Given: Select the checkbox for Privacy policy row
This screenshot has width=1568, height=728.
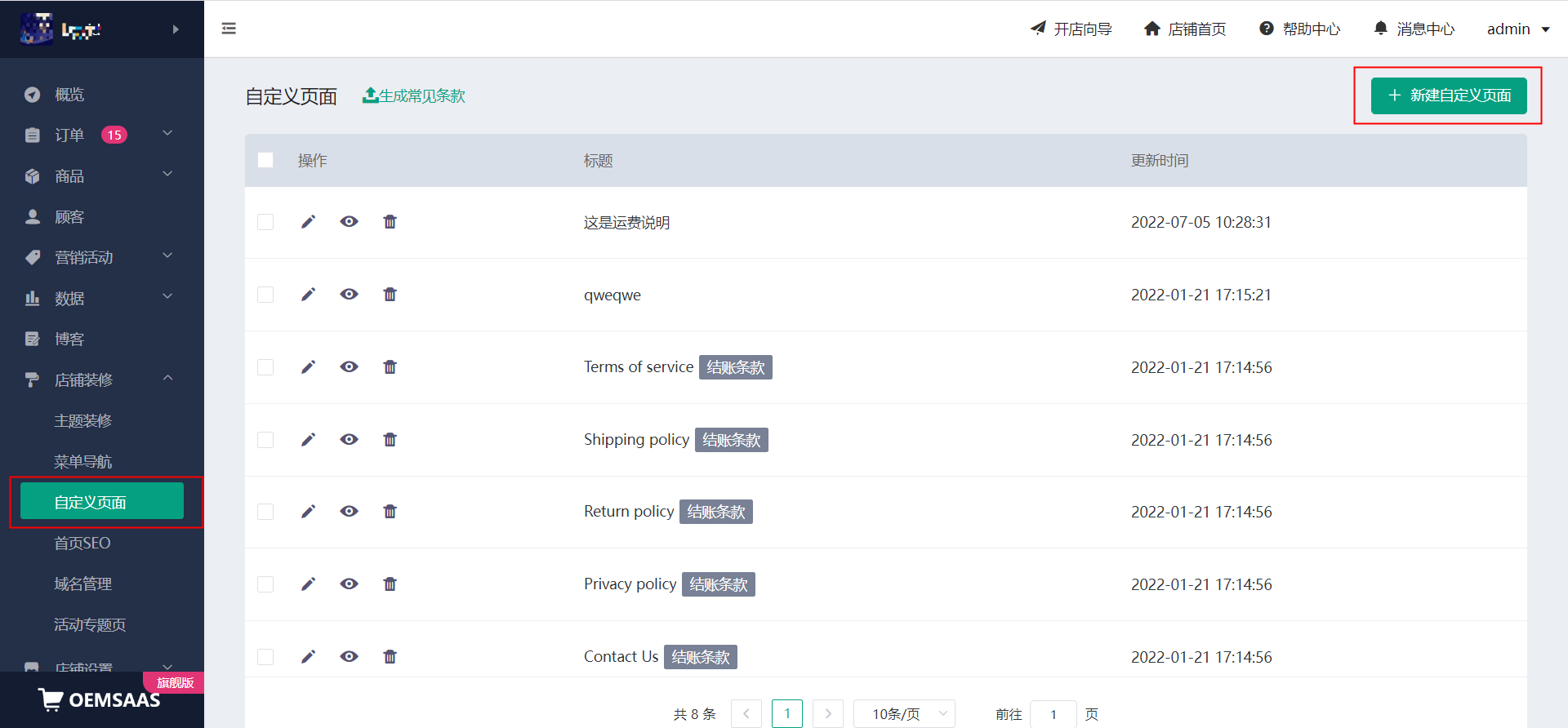Looking at the screenshot, I should (265, 584).
